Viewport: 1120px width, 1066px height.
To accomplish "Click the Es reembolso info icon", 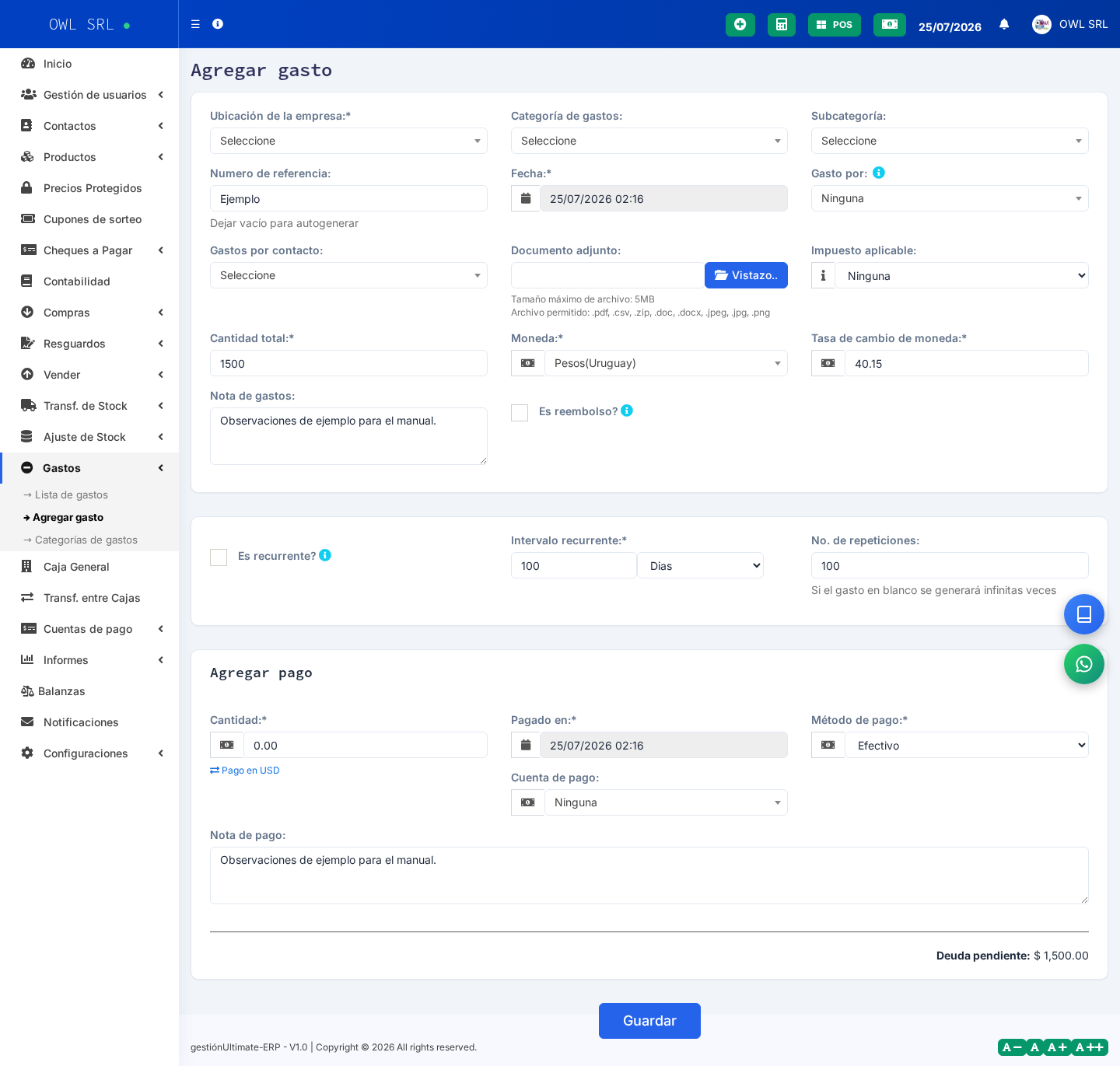I will pos(627,411).
